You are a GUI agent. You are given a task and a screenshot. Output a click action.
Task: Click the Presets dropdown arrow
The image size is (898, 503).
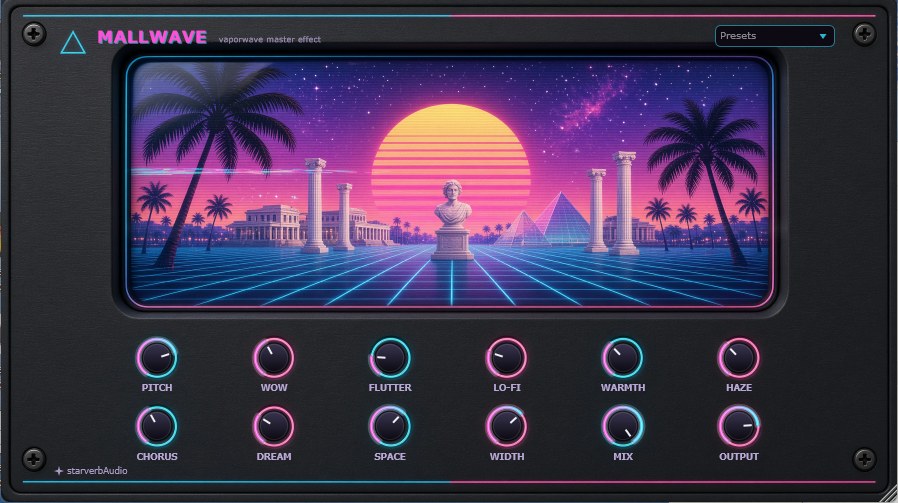tap(823, 36)
